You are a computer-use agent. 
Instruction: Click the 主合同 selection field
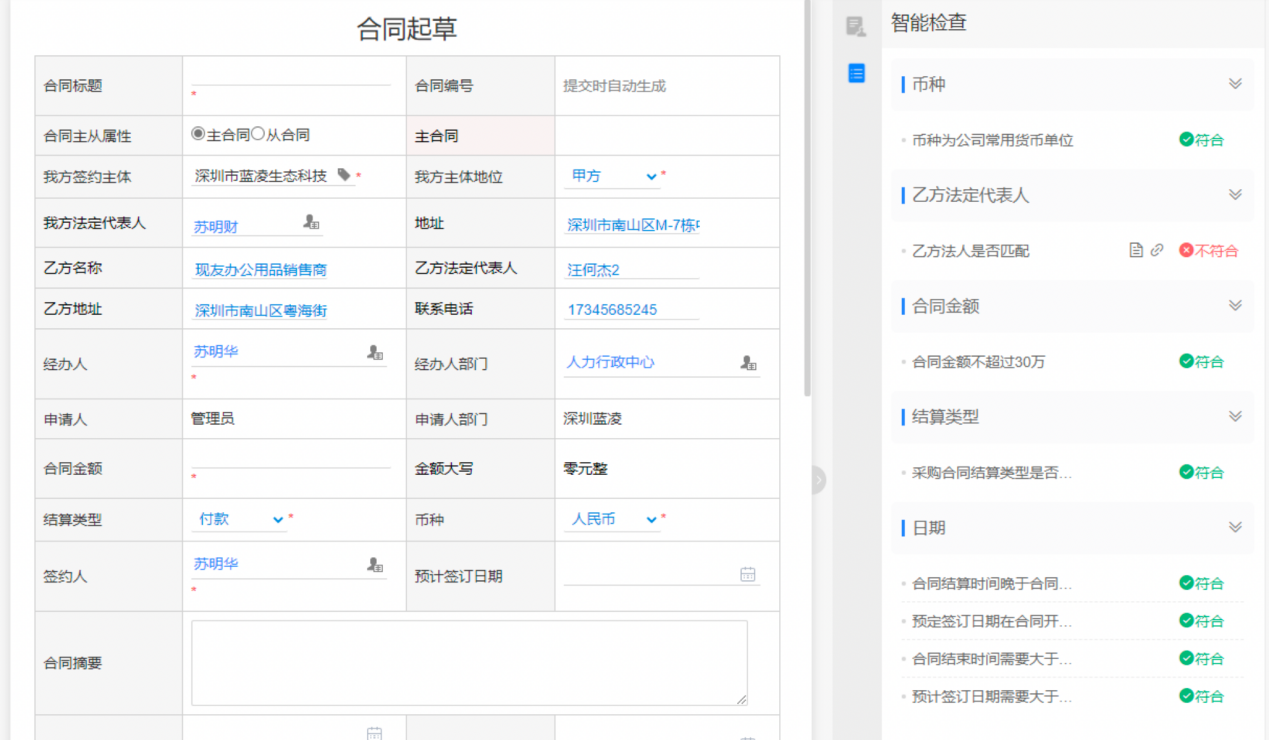pos(667,136)
